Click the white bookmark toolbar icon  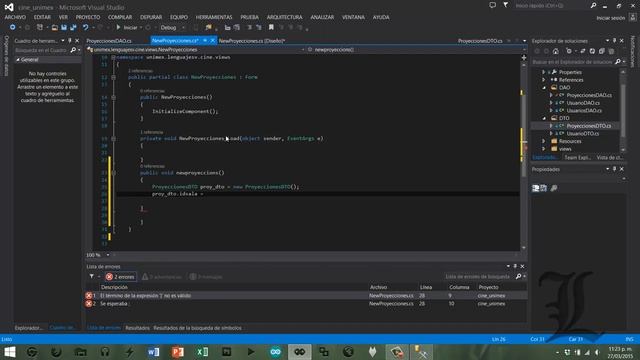coord(271,27)
